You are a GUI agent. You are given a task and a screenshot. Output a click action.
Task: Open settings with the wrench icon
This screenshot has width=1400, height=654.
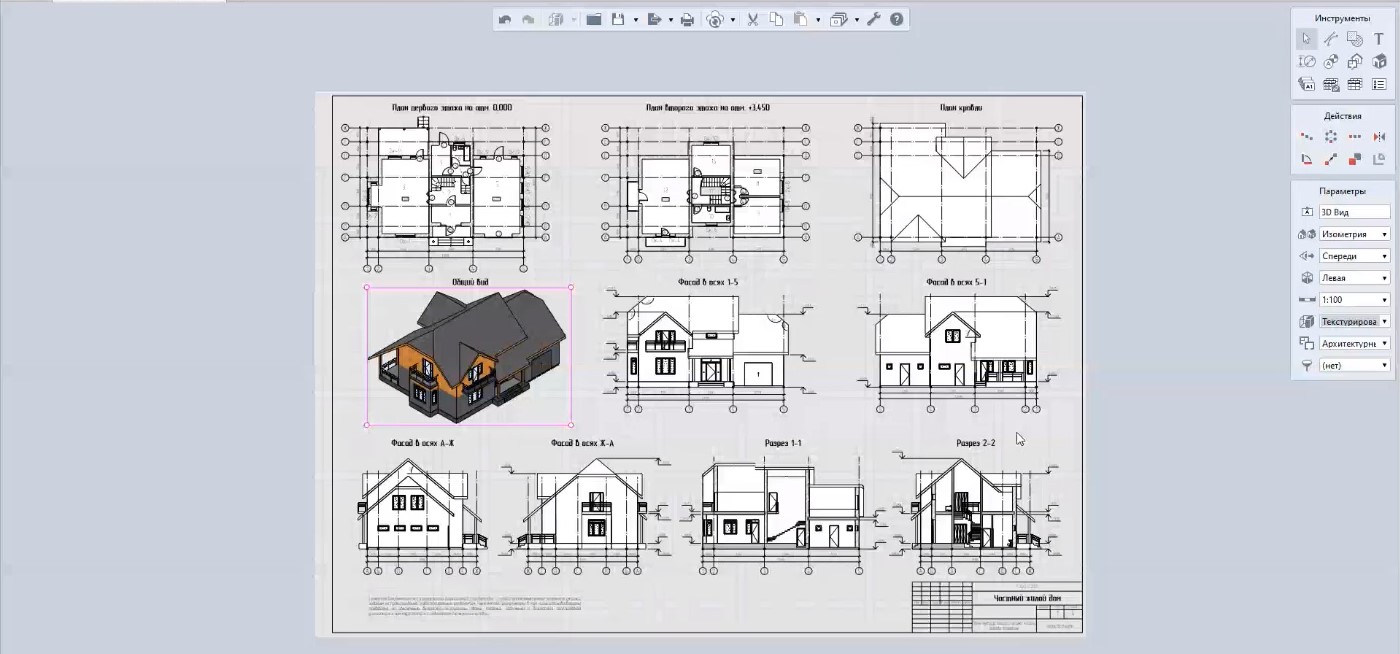point(873,19)
